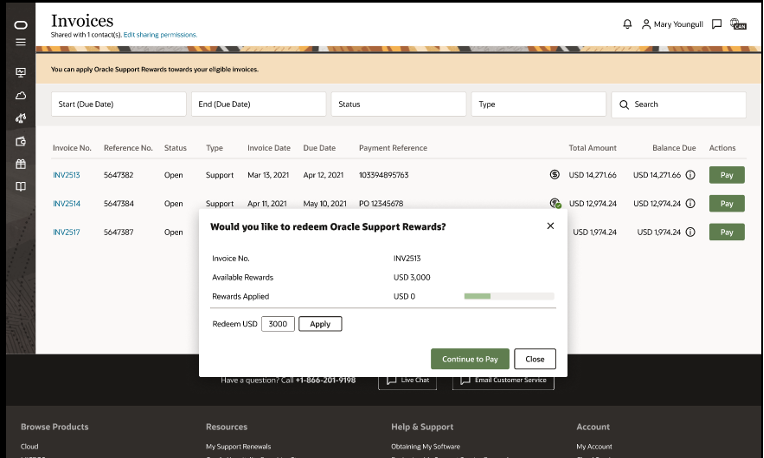Sort by Balance Due column header
This screenshot has height=458, width=764.
[x=674, y=148]
